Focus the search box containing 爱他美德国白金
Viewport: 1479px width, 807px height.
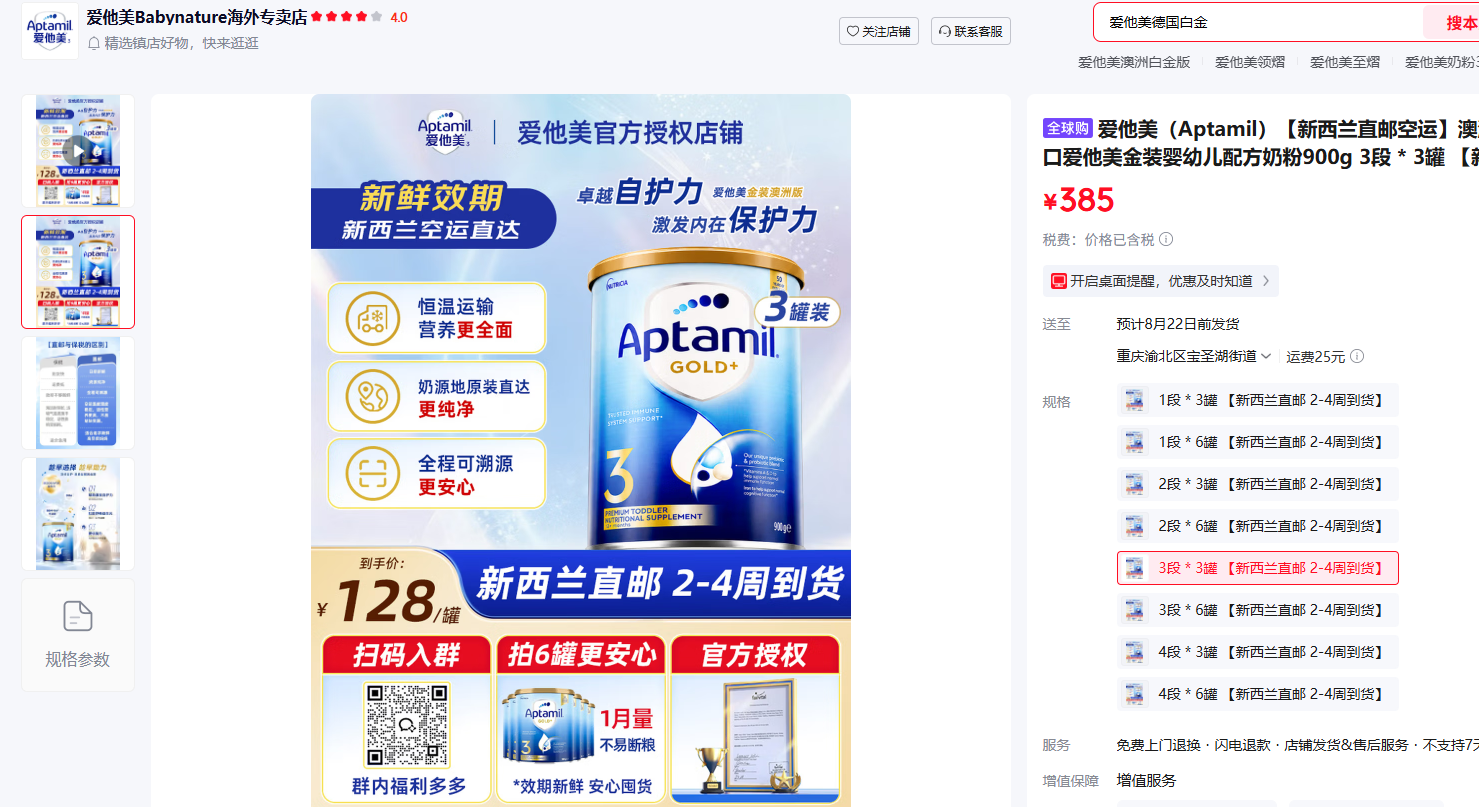pyautogui.click(x=1258, y=22)
